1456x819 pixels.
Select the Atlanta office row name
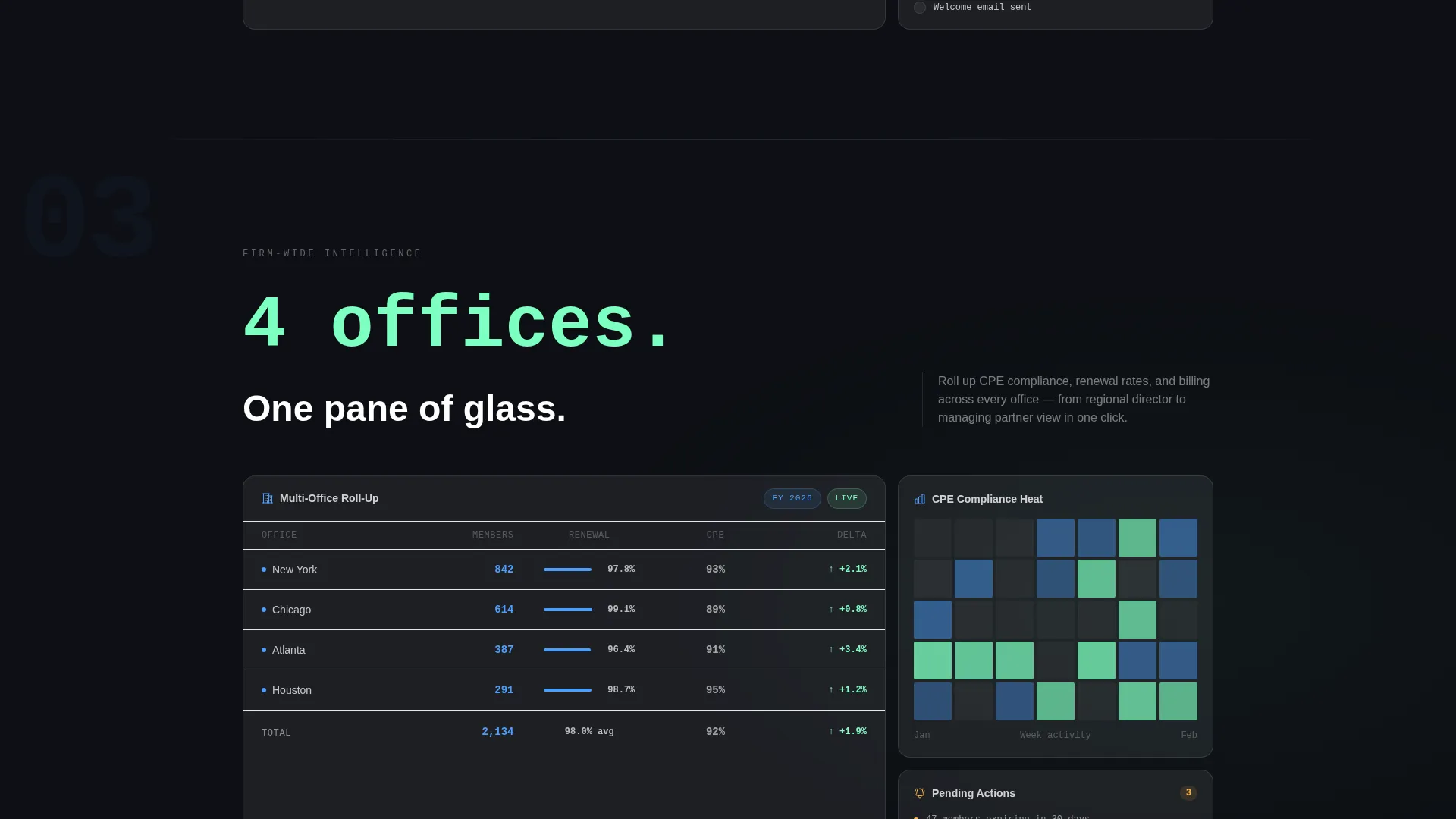(288, 650)
